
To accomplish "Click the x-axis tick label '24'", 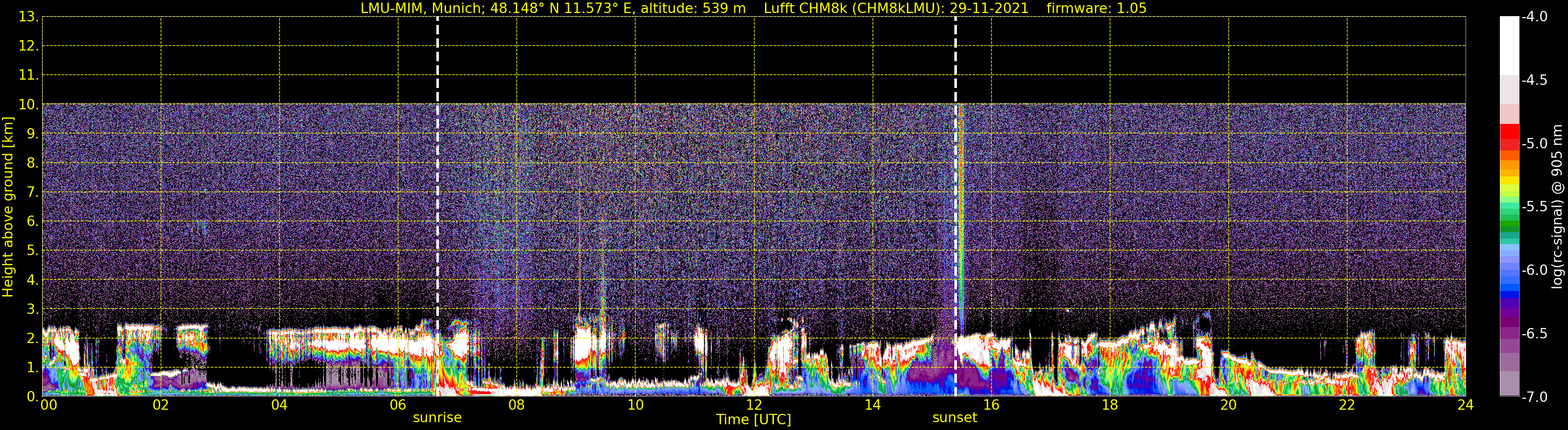I will (x=1466, y=405).
